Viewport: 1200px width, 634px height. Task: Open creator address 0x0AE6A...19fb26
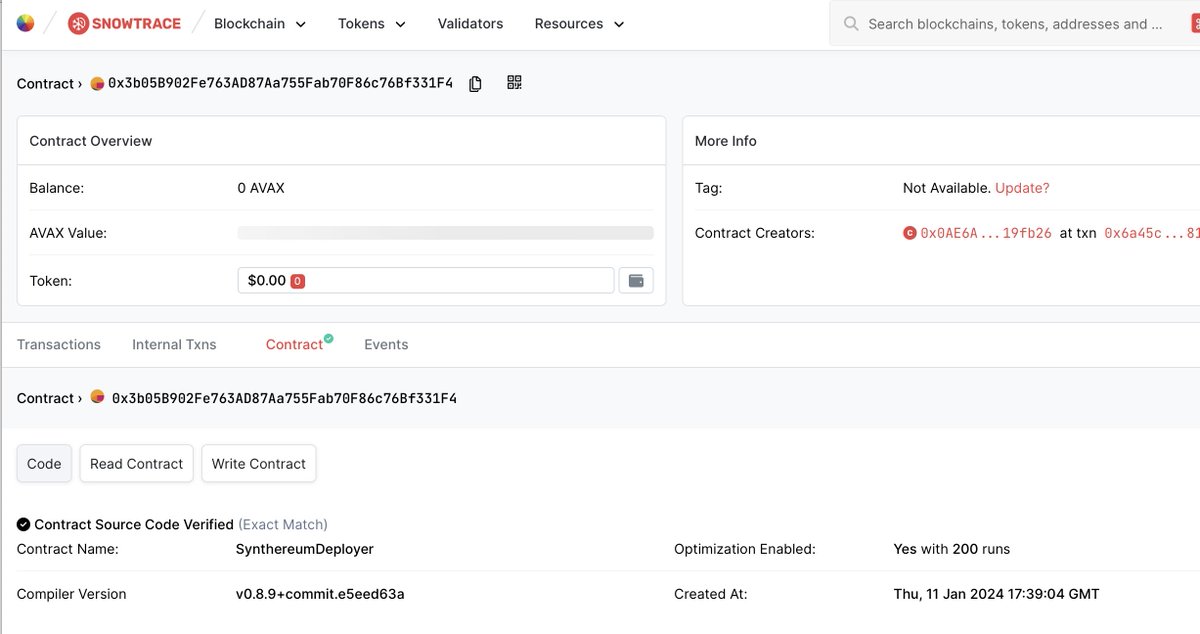986,233
